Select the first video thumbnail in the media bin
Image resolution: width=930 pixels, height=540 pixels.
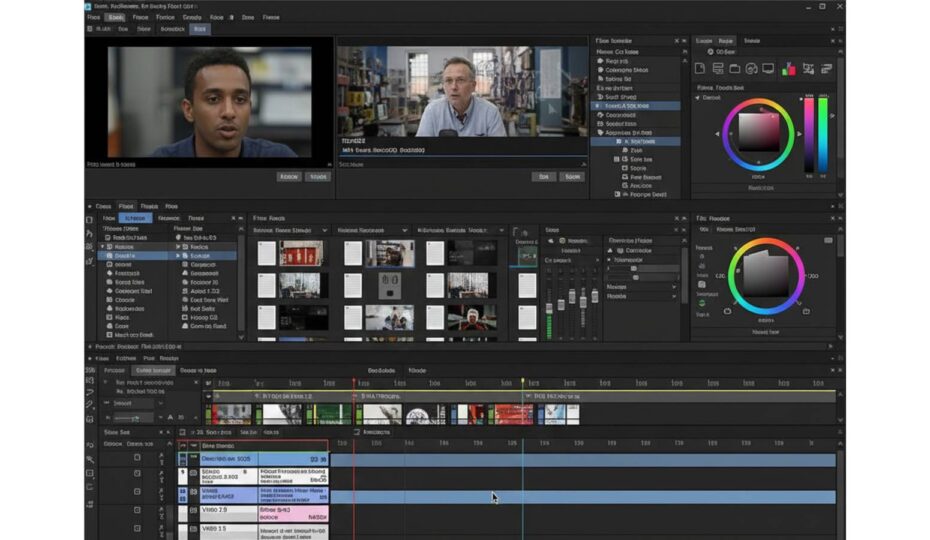pos(300,253)
